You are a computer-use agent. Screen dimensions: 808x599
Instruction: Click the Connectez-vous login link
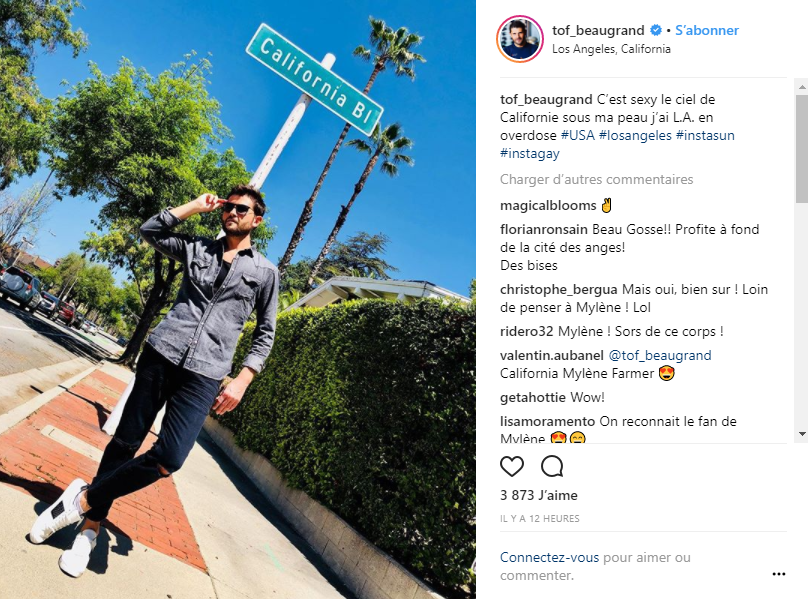(x=549, y=558)
